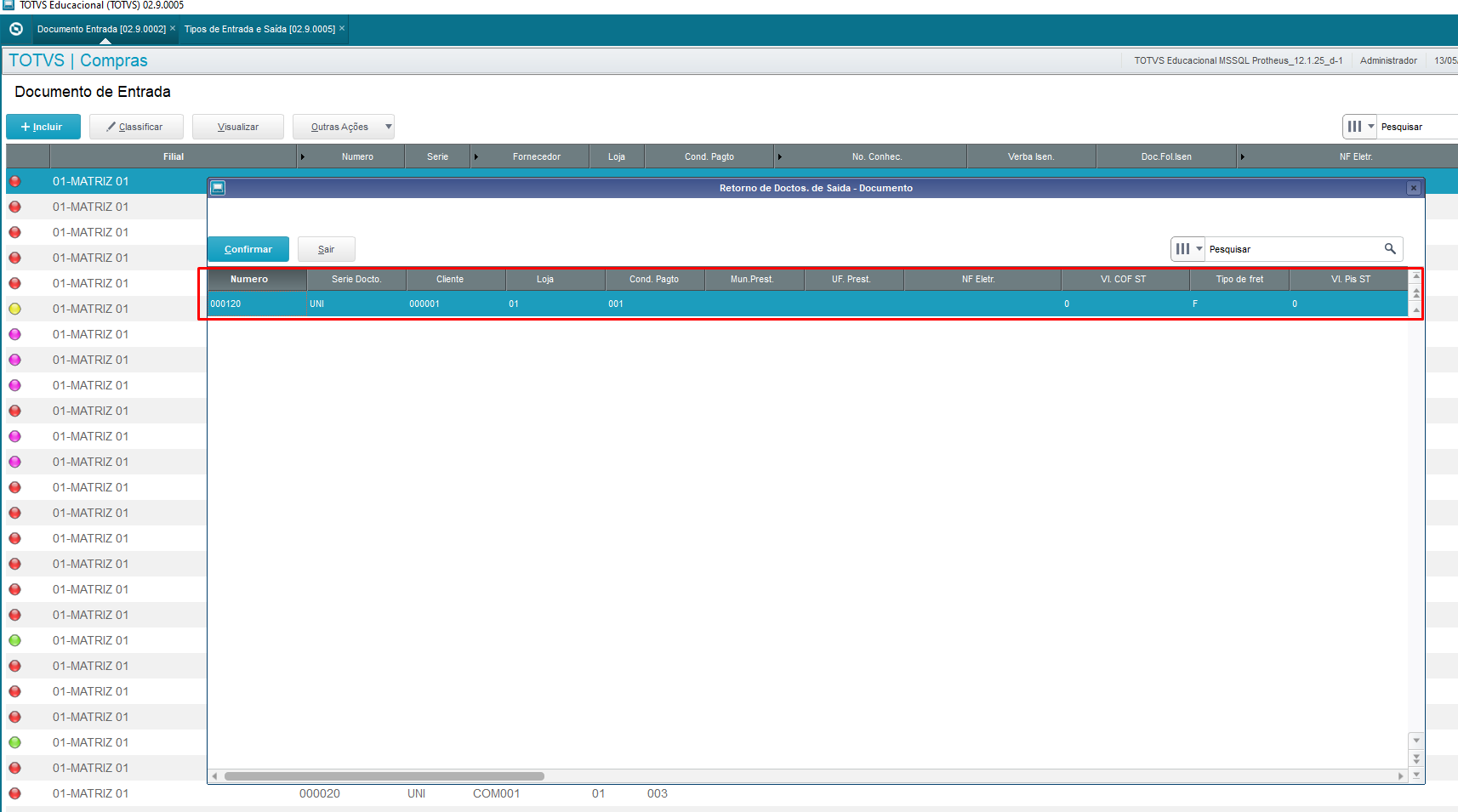Click Sair in the dialog
The image size is (1458, 812).
pyautogui.click(x=327, y=249)
